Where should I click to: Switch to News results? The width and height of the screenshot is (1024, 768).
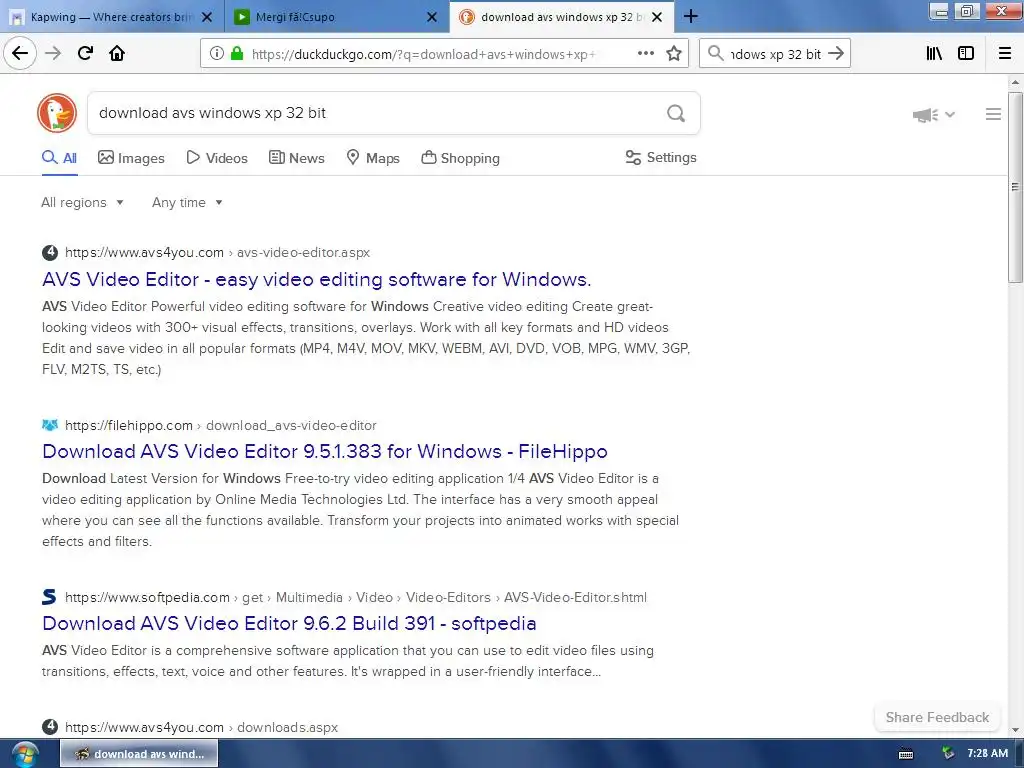point(296,158)
